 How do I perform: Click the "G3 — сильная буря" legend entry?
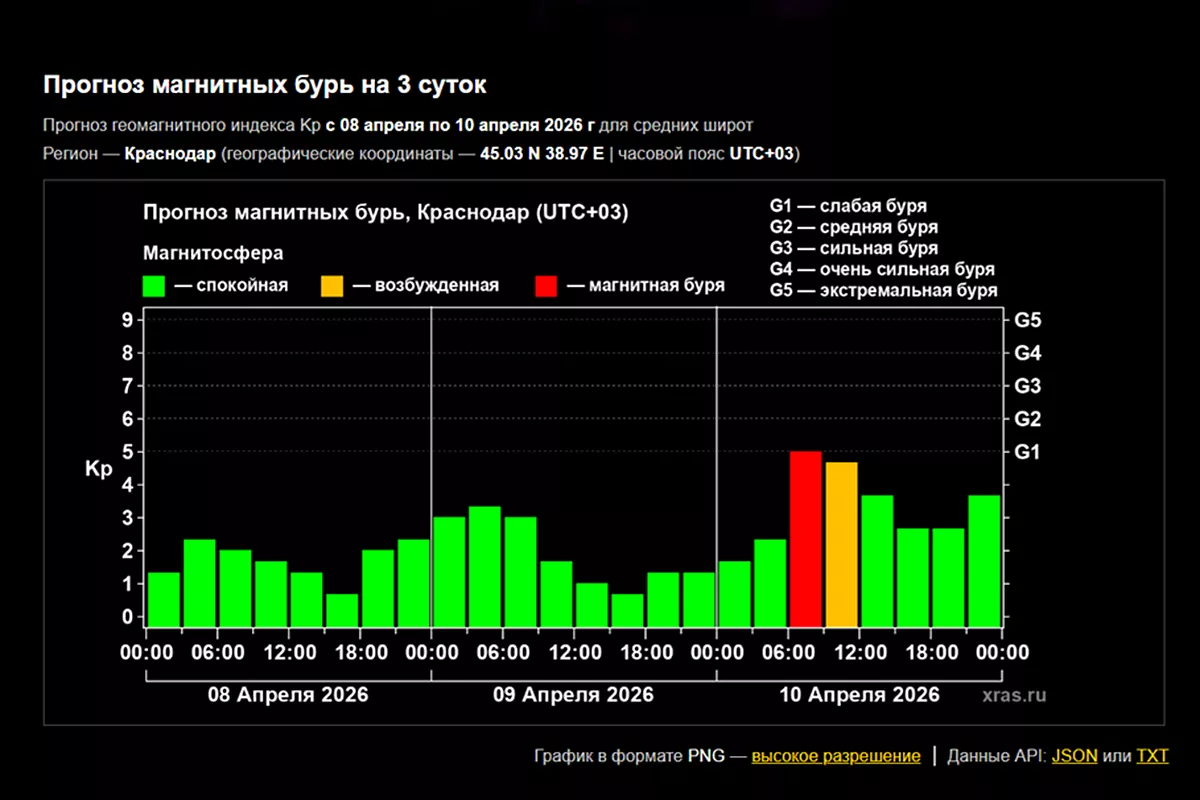point(853,248)
